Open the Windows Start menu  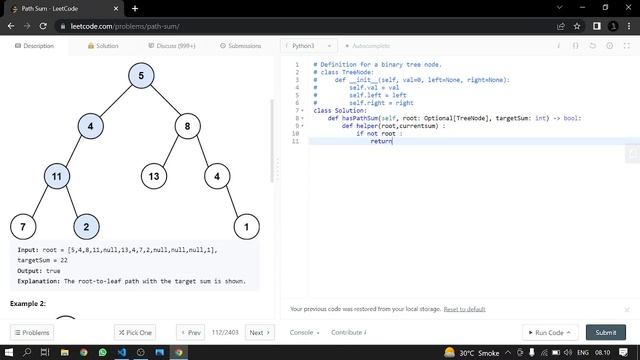click(8, 352)
